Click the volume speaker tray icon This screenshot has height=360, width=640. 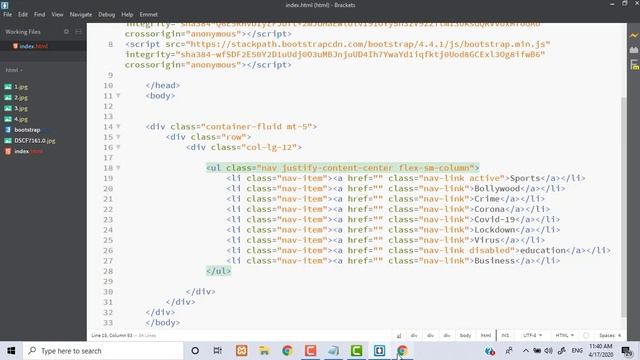549,351
